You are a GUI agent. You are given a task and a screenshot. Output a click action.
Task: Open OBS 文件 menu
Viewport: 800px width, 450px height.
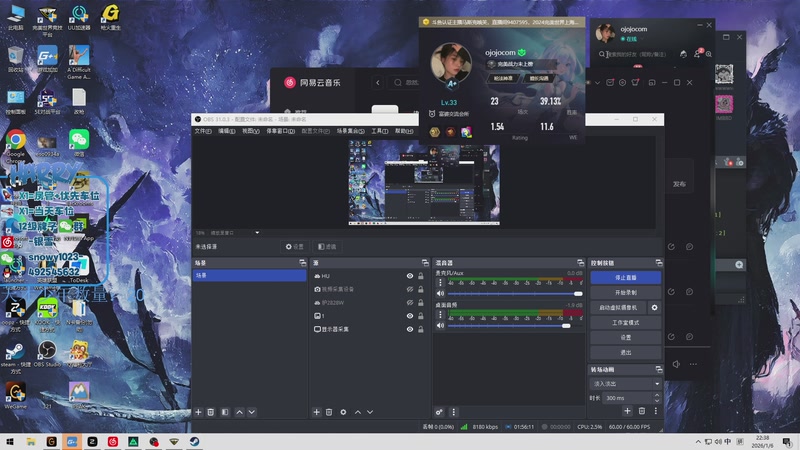[203, 131]
